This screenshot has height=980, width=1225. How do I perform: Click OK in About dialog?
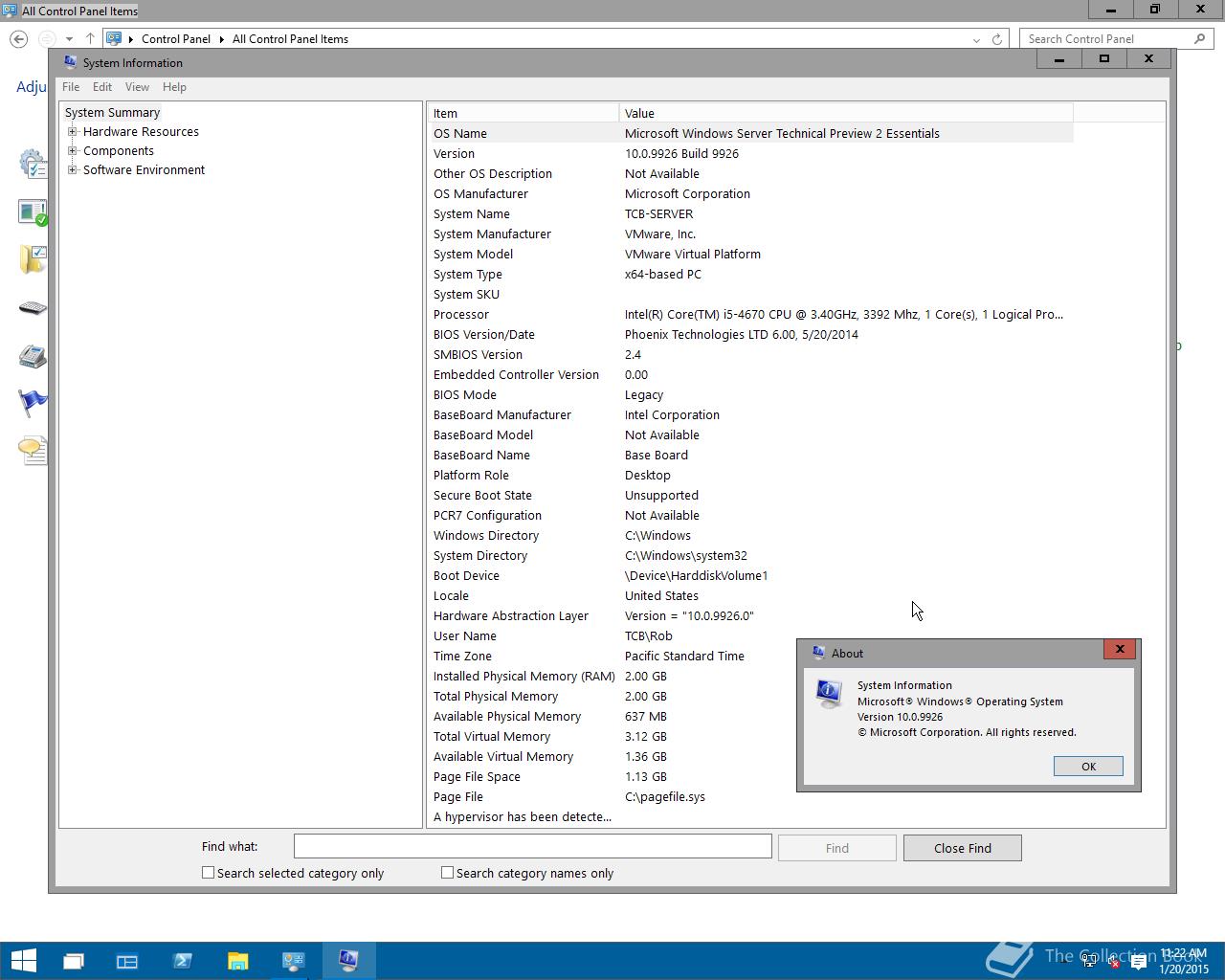click(x=1088, y=767)
